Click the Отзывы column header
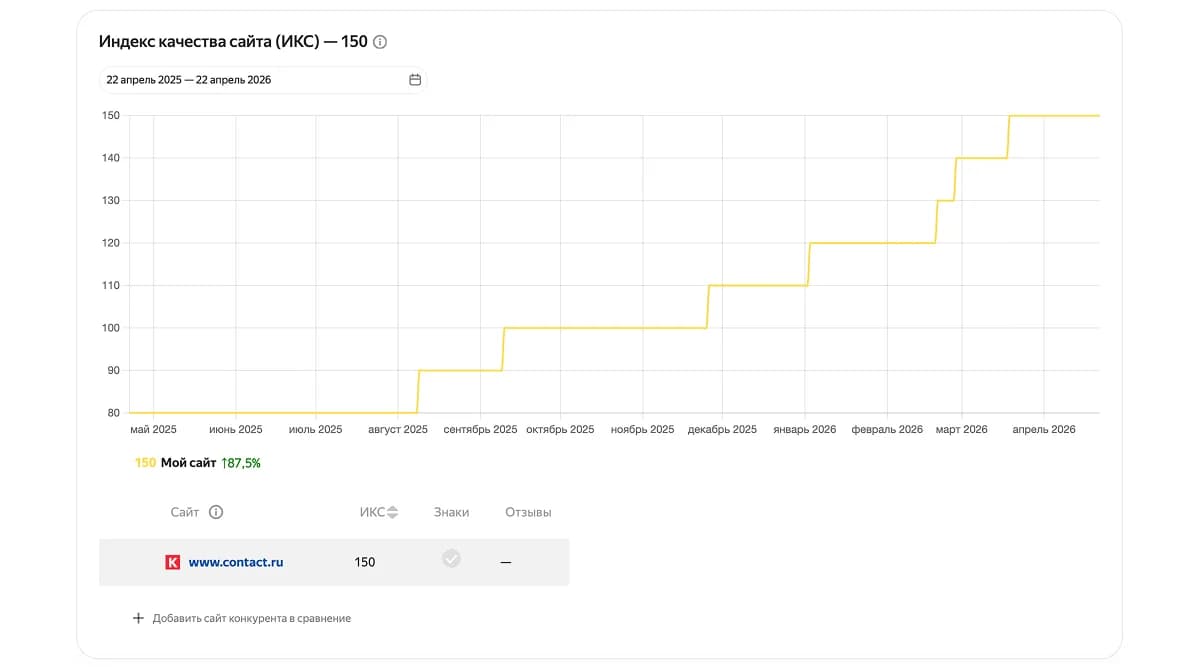 coord(528,512)
